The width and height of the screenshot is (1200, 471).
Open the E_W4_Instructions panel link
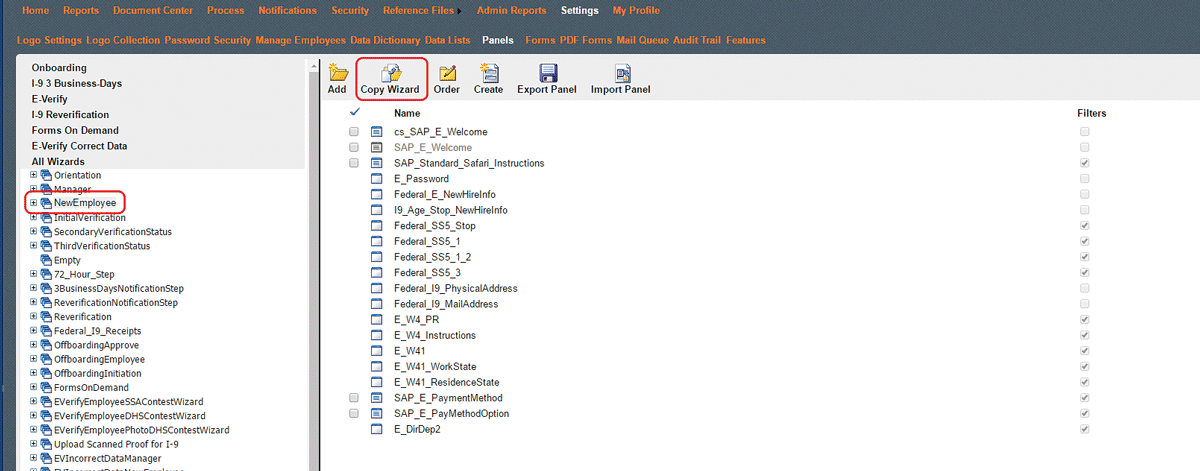point(434,335)
